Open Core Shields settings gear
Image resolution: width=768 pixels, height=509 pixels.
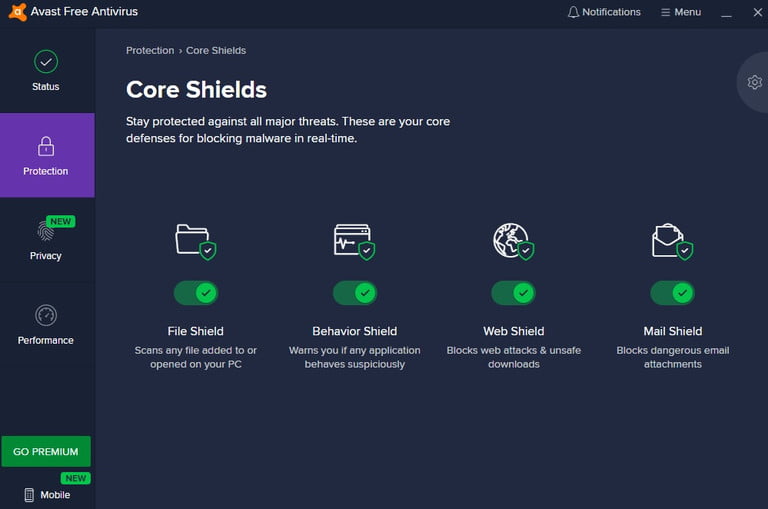pyautogui.click(x=754, y=83)
